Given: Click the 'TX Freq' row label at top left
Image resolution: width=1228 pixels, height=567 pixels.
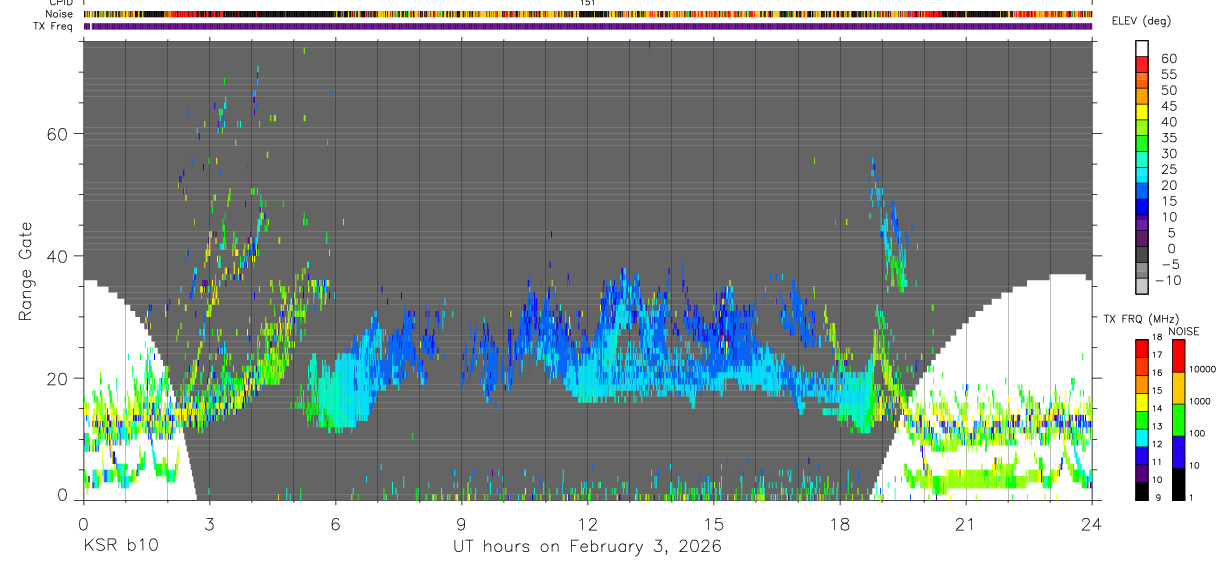Looking at the screenshot, I should pos(53,26).
